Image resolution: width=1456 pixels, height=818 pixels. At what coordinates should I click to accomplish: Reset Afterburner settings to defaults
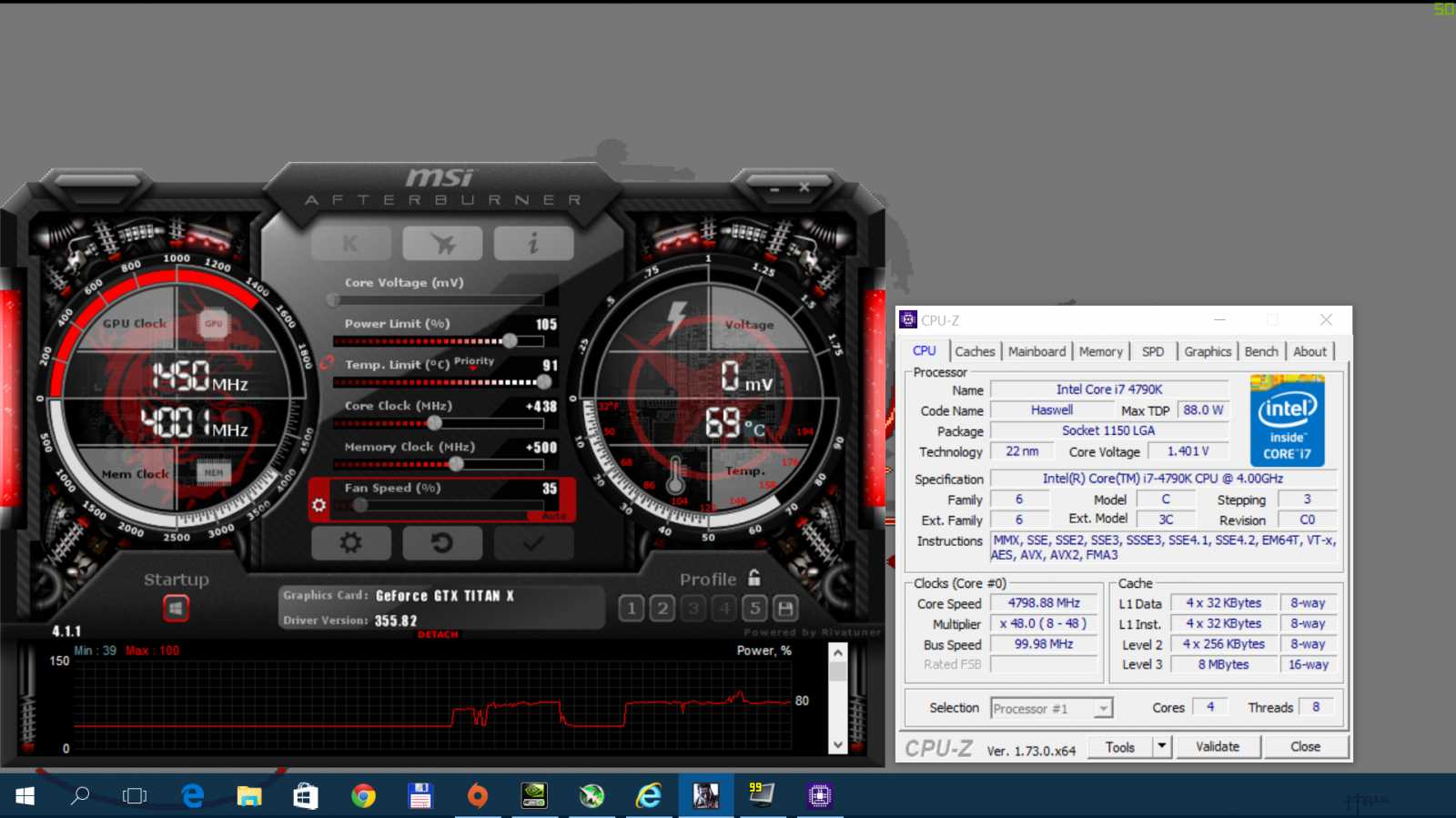point(442,543)
